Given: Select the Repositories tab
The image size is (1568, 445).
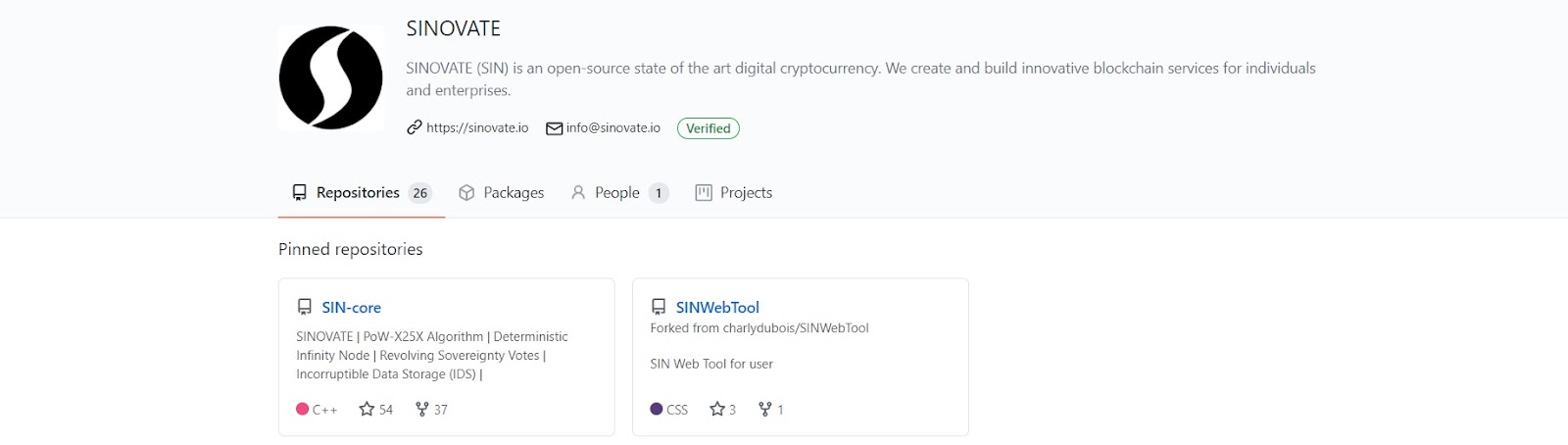Looking at the screenshot, I should click(362, 193).
